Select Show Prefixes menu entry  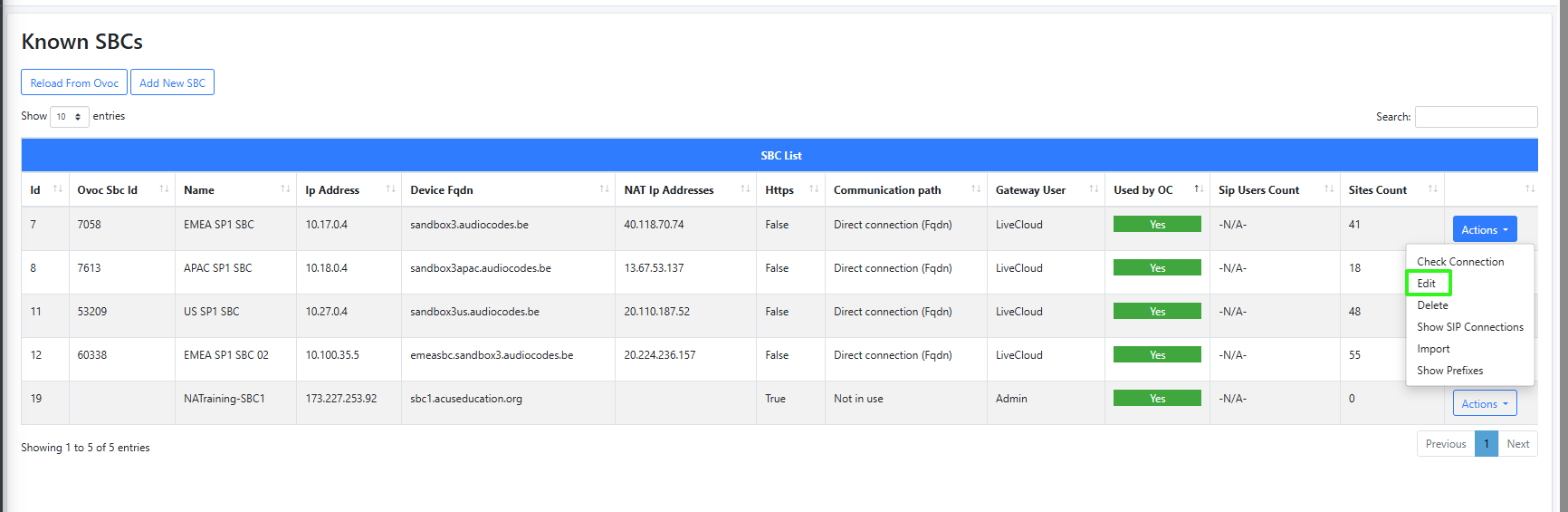[x=1449, y=371]
